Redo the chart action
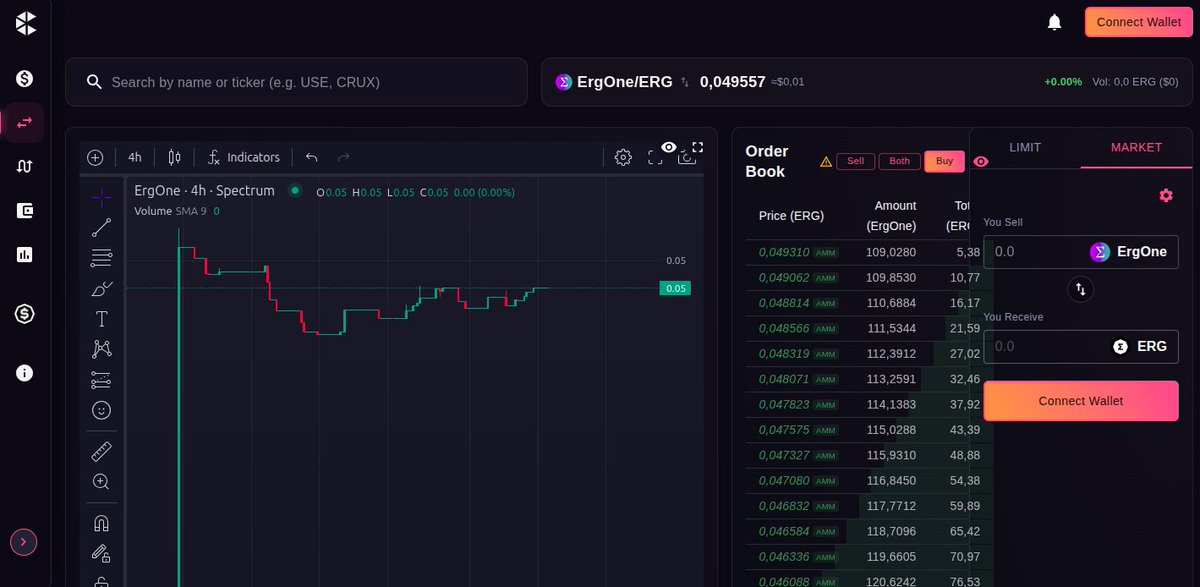The width and height of the screenshot is (1200, 587). (344, 157)
